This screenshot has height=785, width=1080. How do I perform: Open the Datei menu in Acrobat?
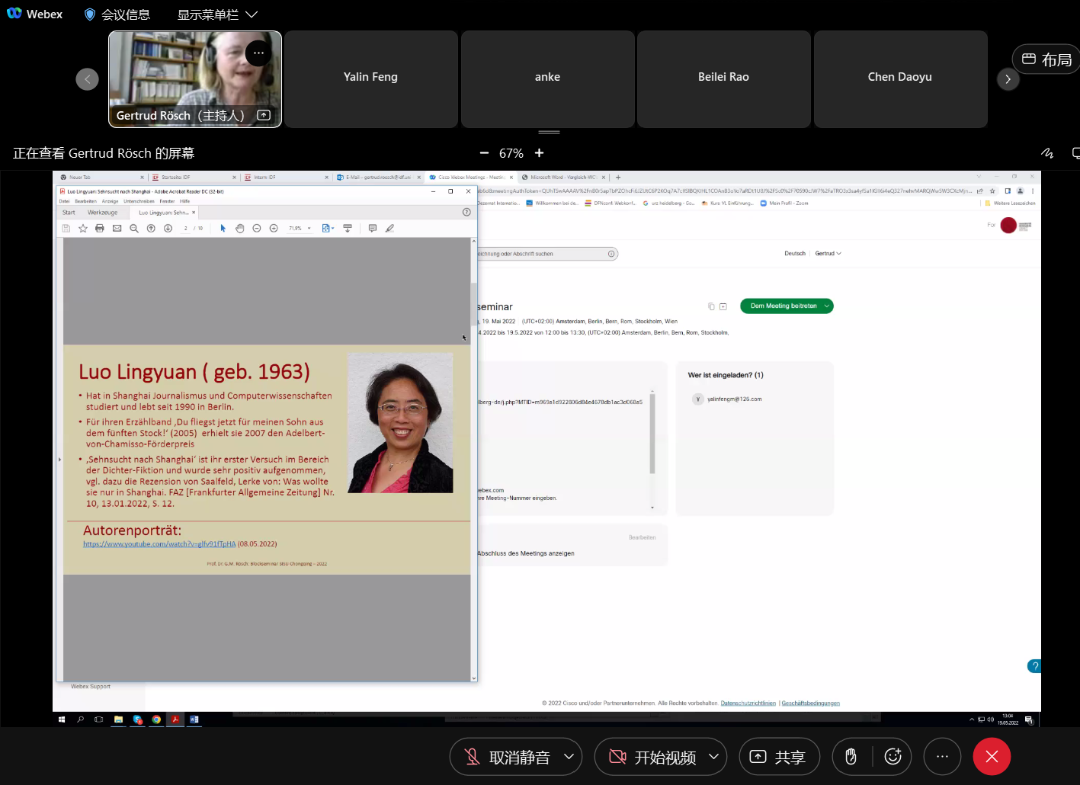tap(64, 201)
